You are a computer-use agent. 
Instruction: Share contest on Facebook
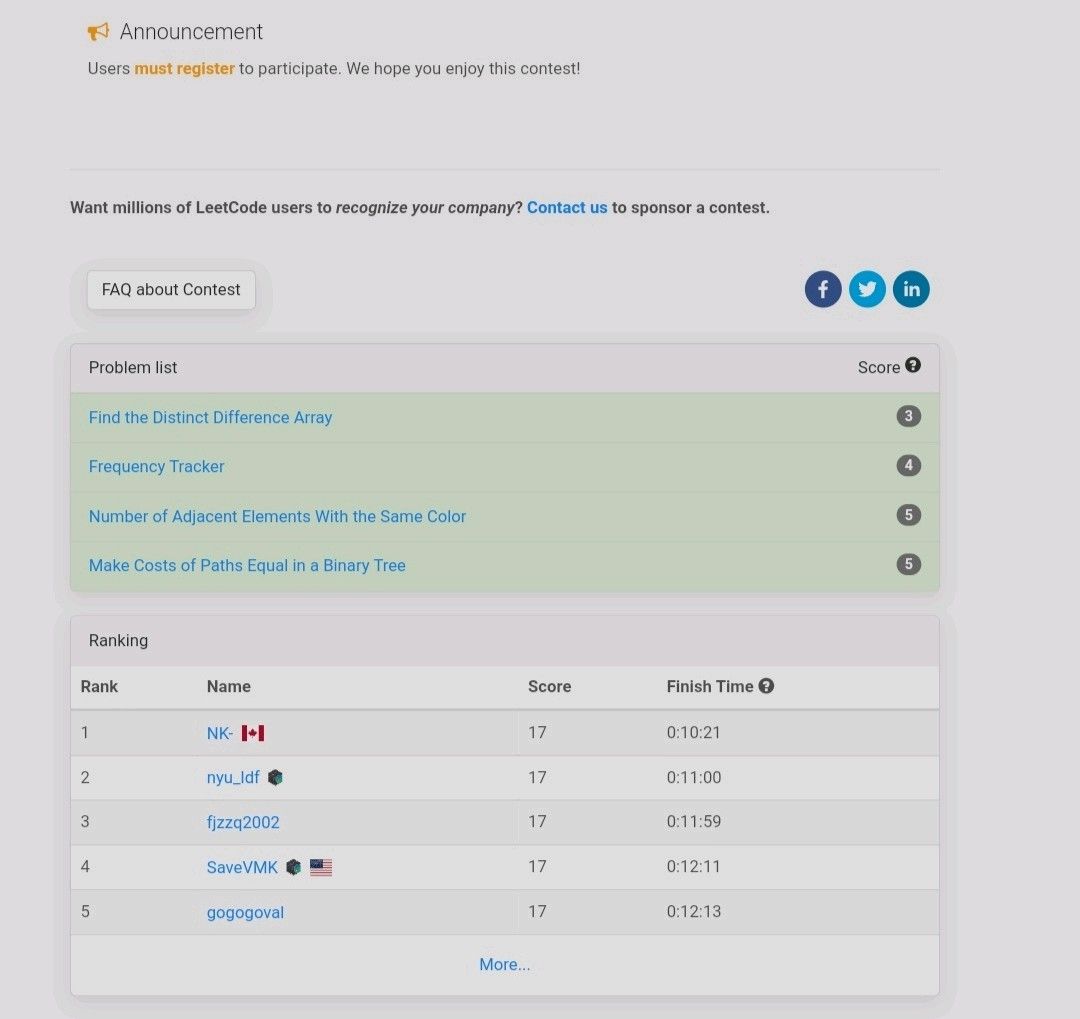coord(823,290)
